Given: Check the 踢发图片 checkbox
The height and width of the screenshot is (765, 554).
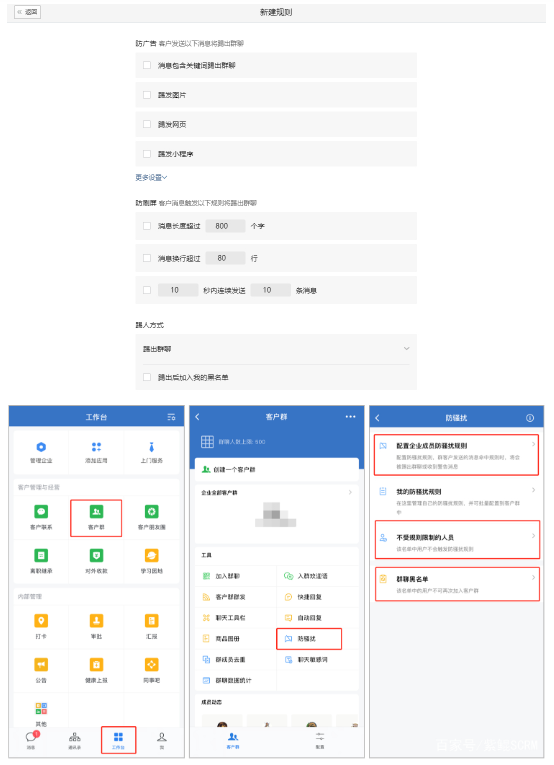Looking at the screenshot, I should click(x=147, y=95).
